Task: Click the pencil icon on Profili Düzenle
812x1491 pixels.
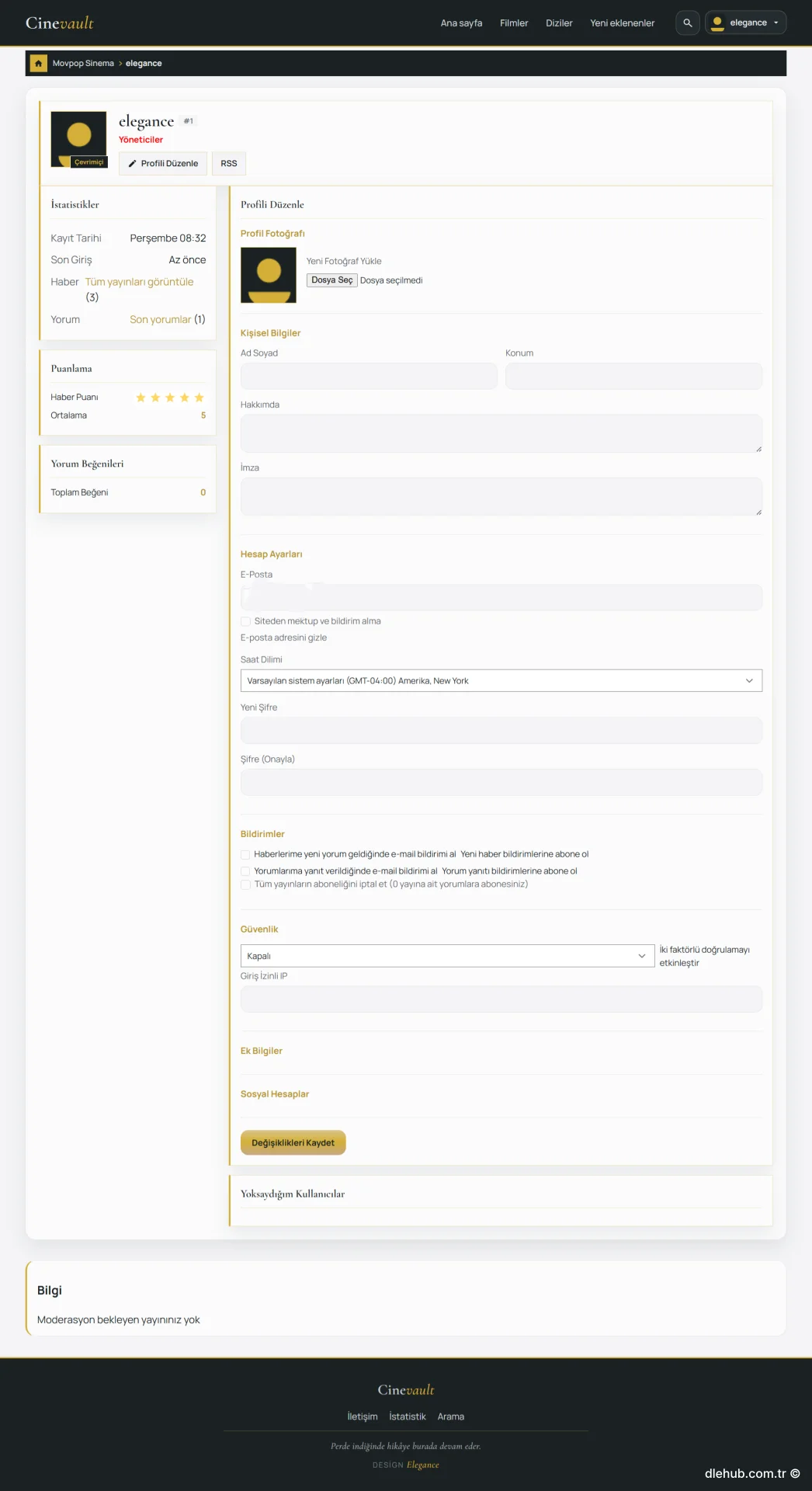Action: tap(133, 164)
